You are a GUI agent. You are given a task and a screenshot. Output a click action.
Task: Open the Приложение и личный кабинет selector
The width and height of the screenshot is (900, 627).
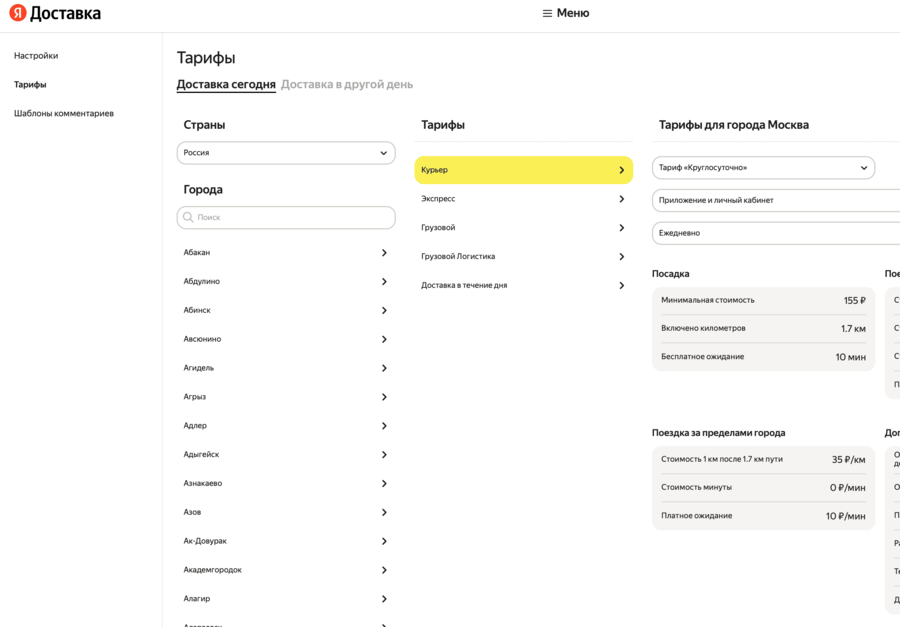click(776, 200)
